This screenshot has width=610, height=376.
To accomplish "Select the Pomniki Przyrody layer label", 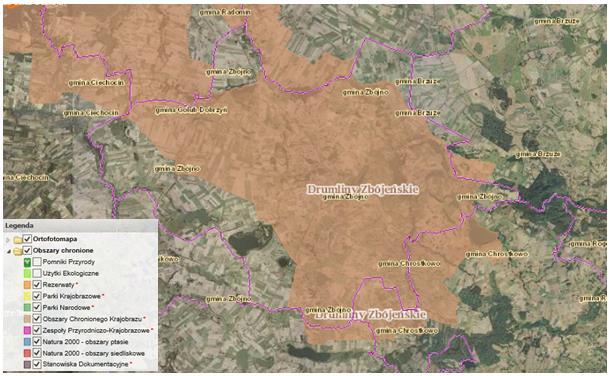I will (x=69, y=262).
